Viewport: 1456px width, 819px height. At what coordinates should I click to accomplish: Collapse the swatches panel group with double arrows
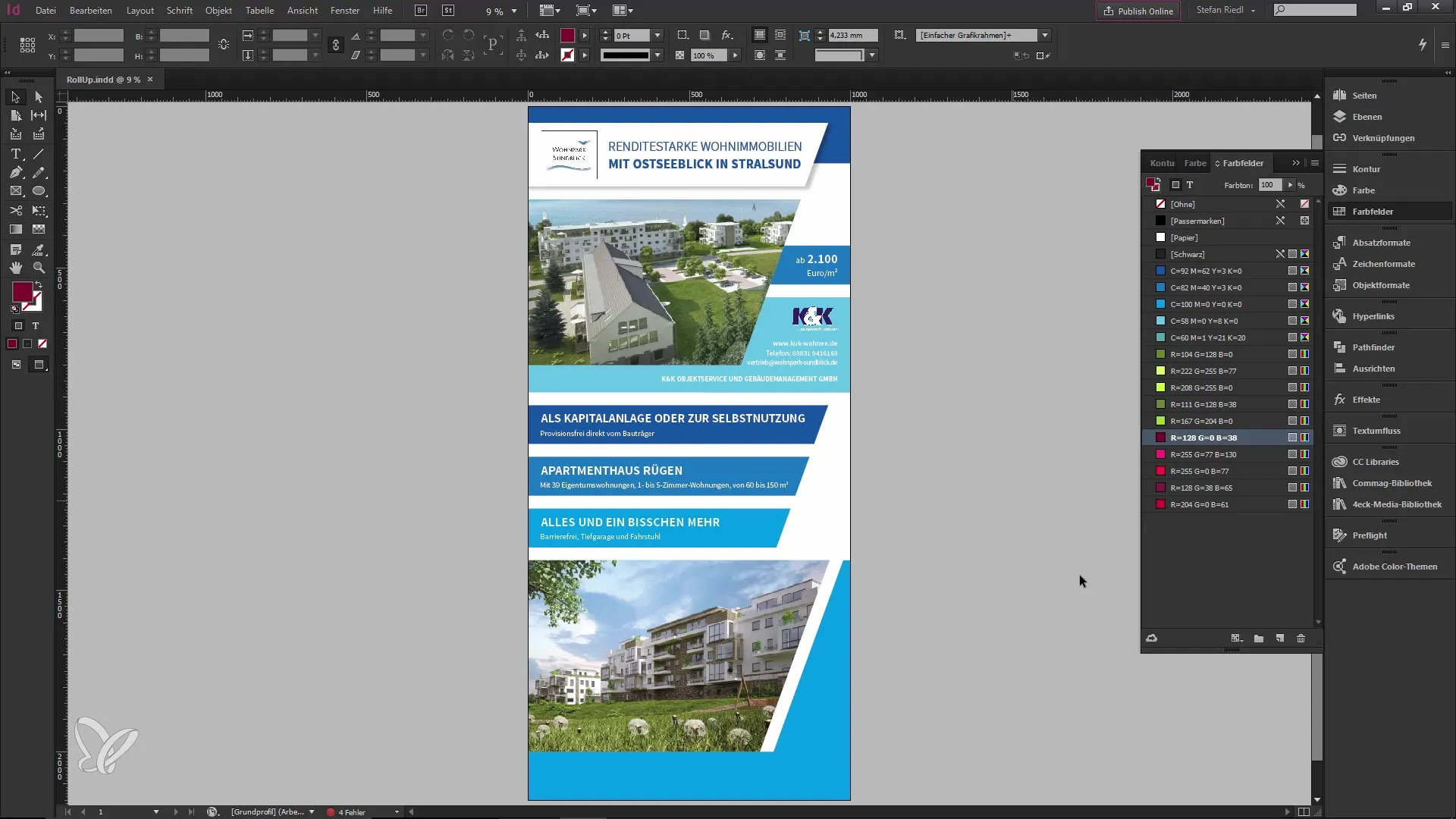click(x=1296, y=163)
